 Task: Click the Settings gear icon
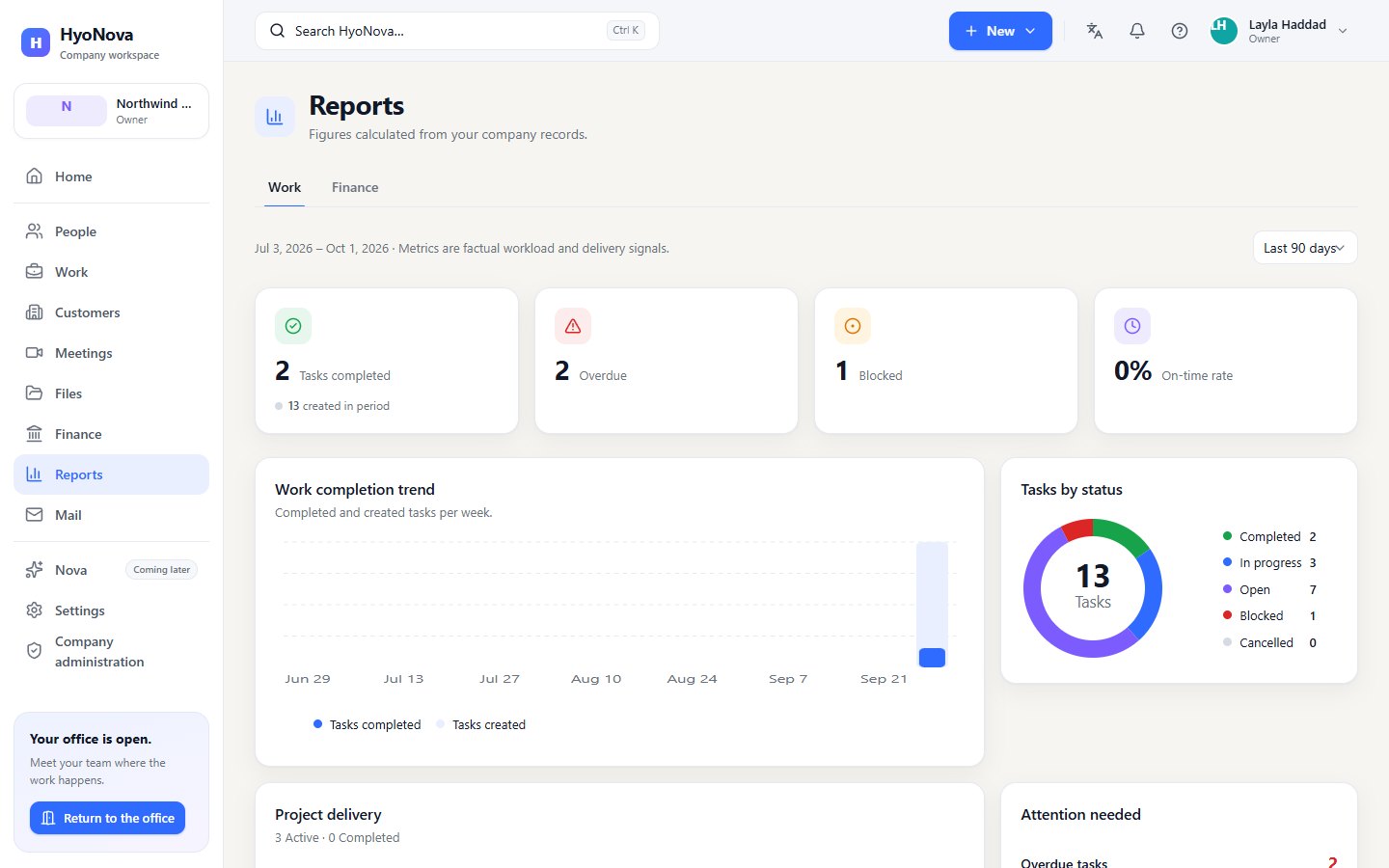(35, 610)
